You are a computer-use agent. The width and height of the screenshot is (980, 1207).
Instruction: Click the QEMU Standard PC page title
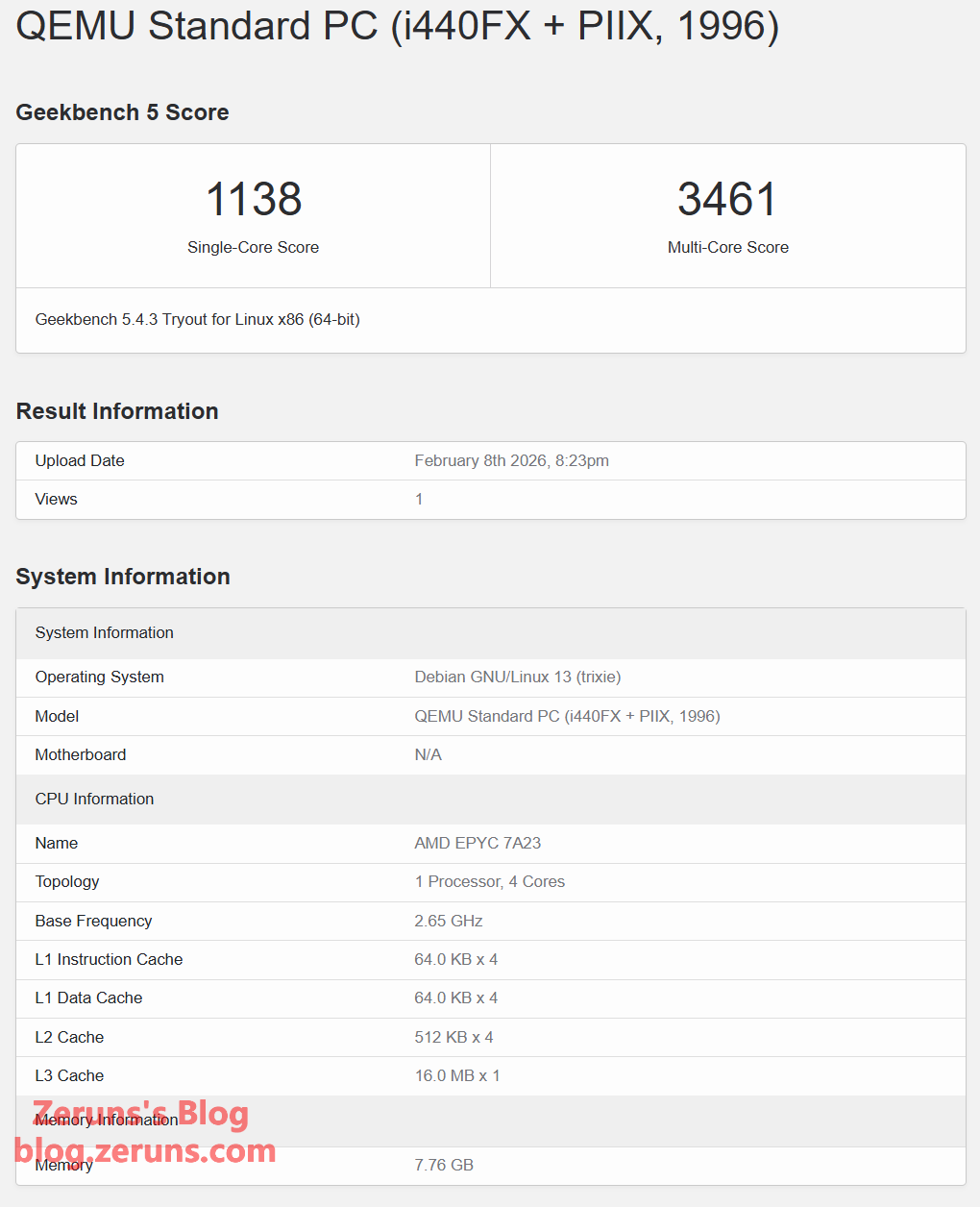(397, 26)
